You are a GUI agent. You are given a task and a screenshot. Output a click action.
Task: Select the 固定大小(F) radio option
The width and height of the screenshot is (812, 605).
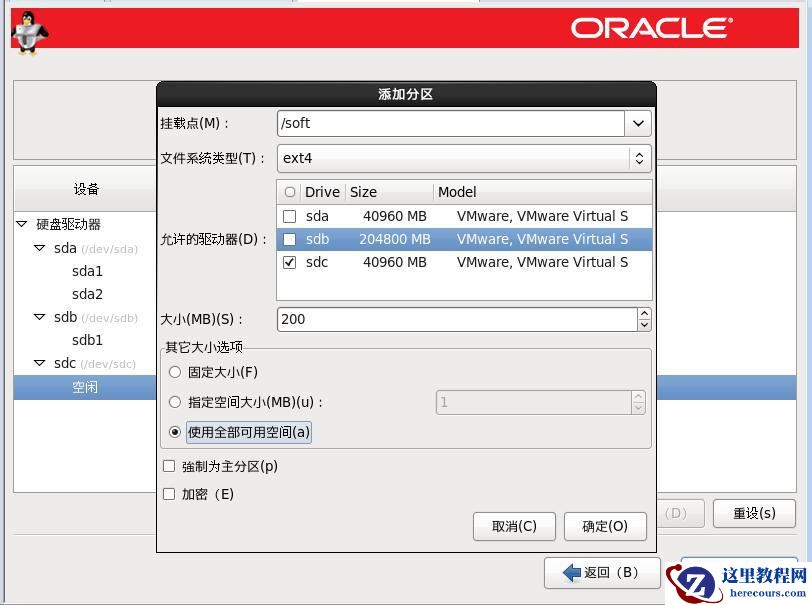tap(175, 372)
